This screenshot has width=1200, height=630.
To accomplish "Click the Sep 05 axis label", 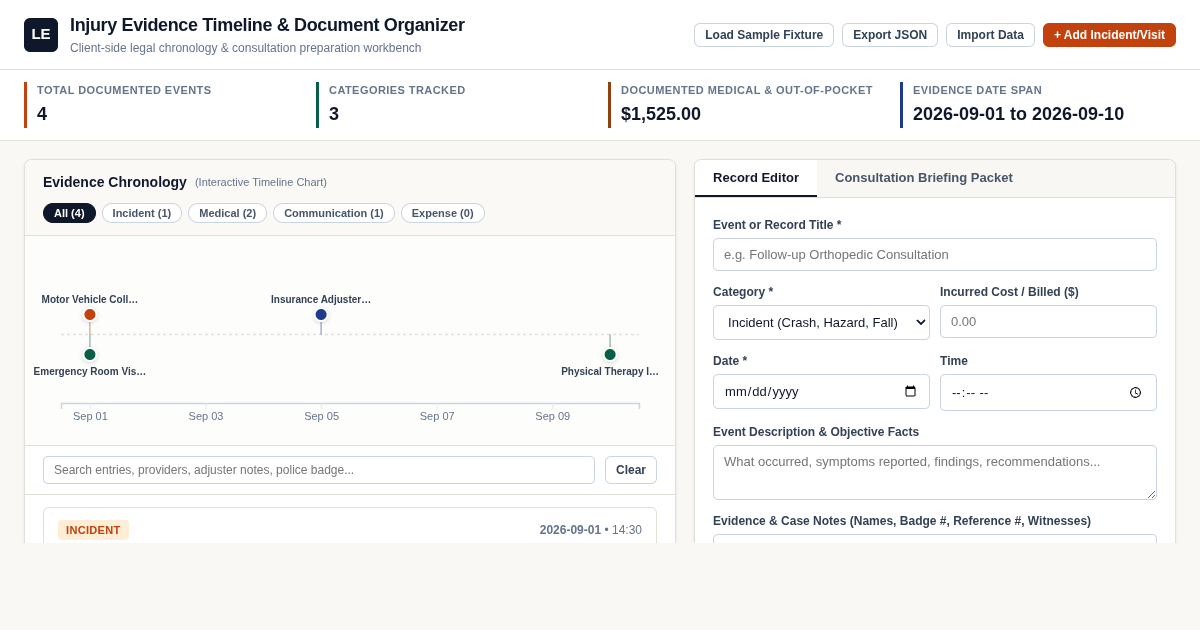I will (x=322, y=416).
